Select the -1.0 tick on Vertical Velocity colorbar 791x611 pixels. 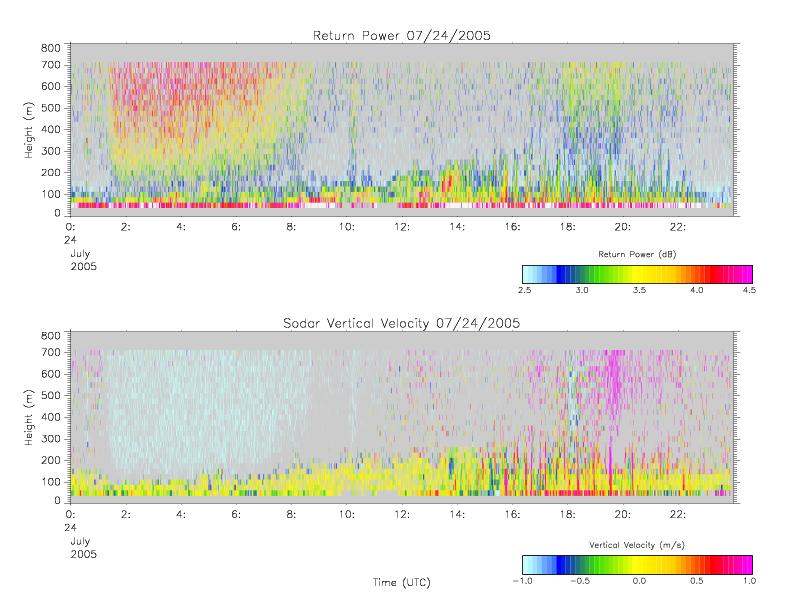523,581
